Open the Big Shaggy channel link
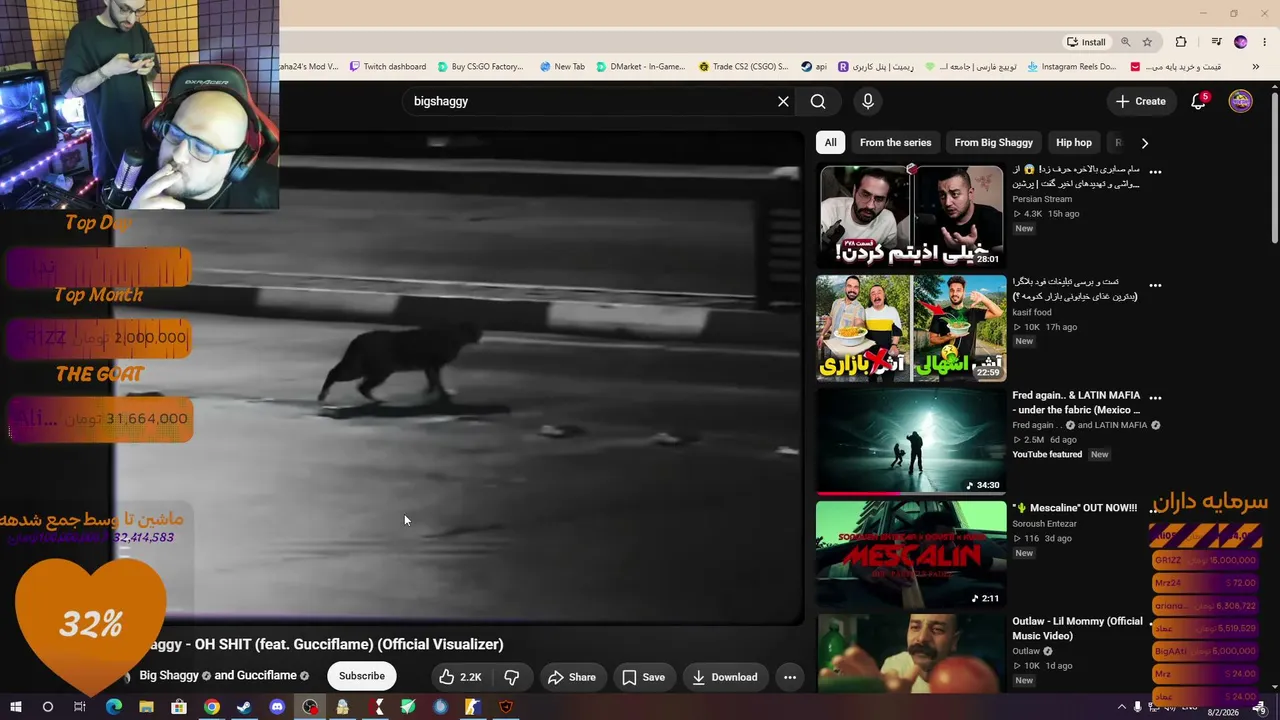 pos(169,676)
